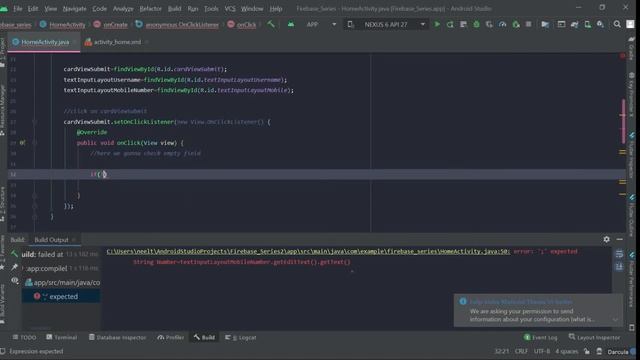Viewport: 640px width, 360px height.
Task: Open the NEXUS 6 API 27 device dropdown
Action: (386, 24)
